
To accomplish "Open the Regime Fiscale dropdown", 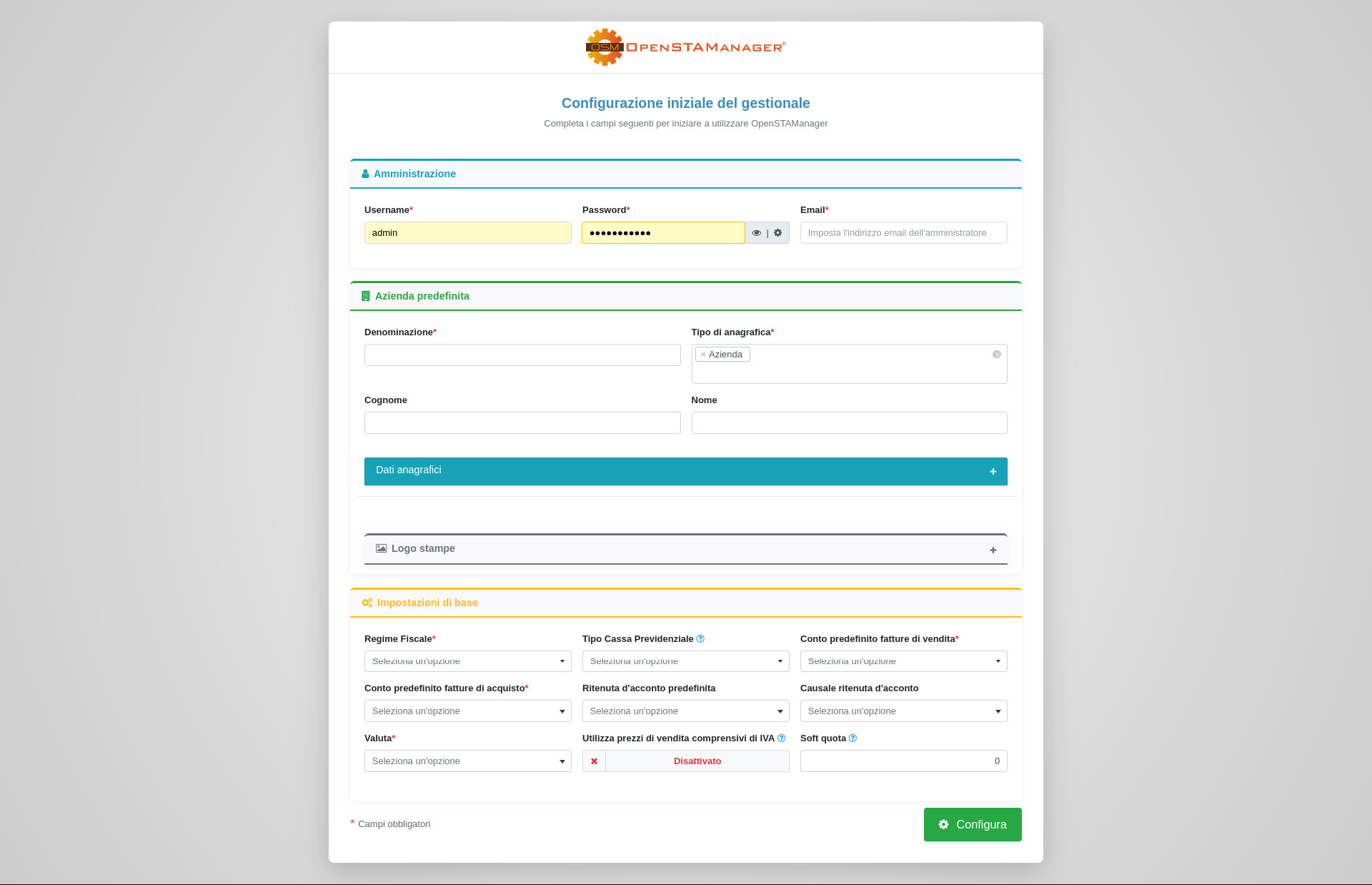I will (467, 661).
